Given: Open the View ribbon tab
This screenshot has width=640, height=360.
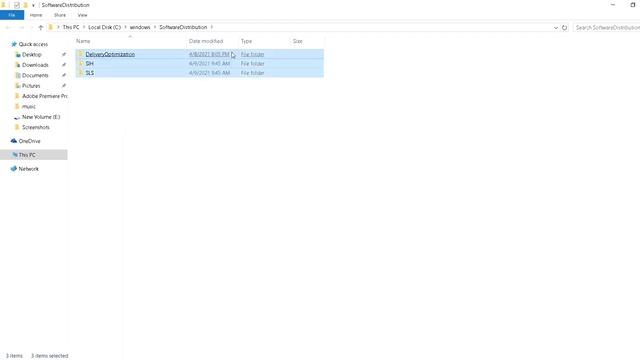Looking at the screenshot, I should tap(82, 15).
